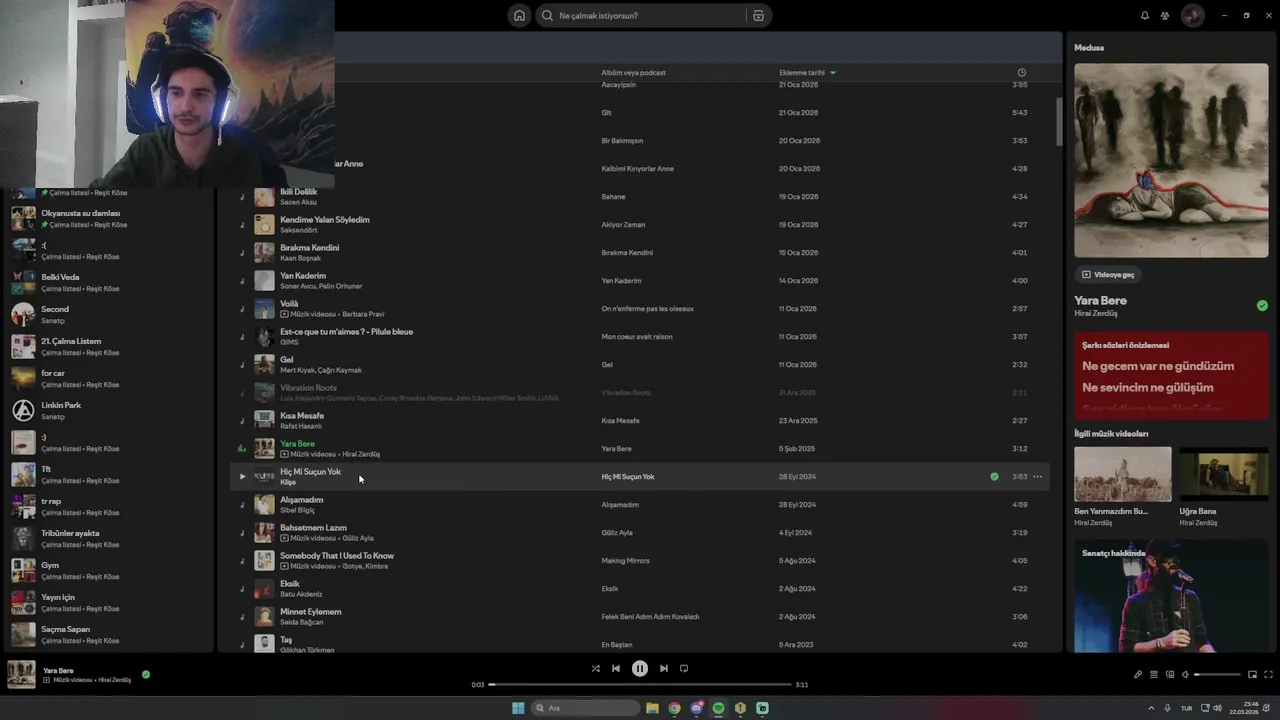This screenshot has width=1280, height=720.
Task: Click the Windows taskbar search box
Action: click(586, 708)
